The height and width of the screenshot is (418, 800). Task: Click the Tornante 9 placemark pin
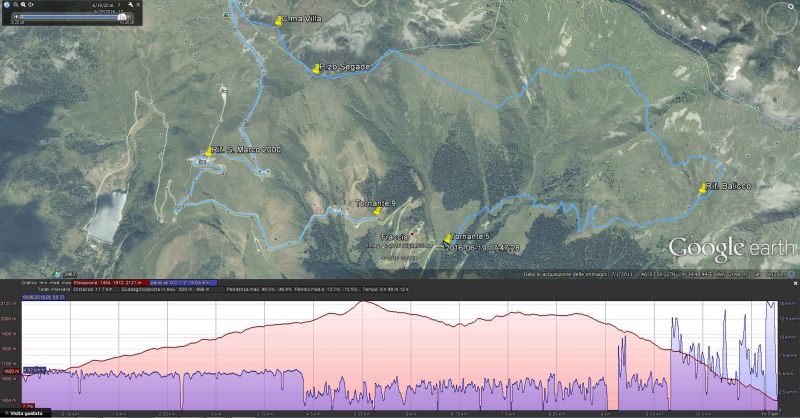(x=378, y=211)
